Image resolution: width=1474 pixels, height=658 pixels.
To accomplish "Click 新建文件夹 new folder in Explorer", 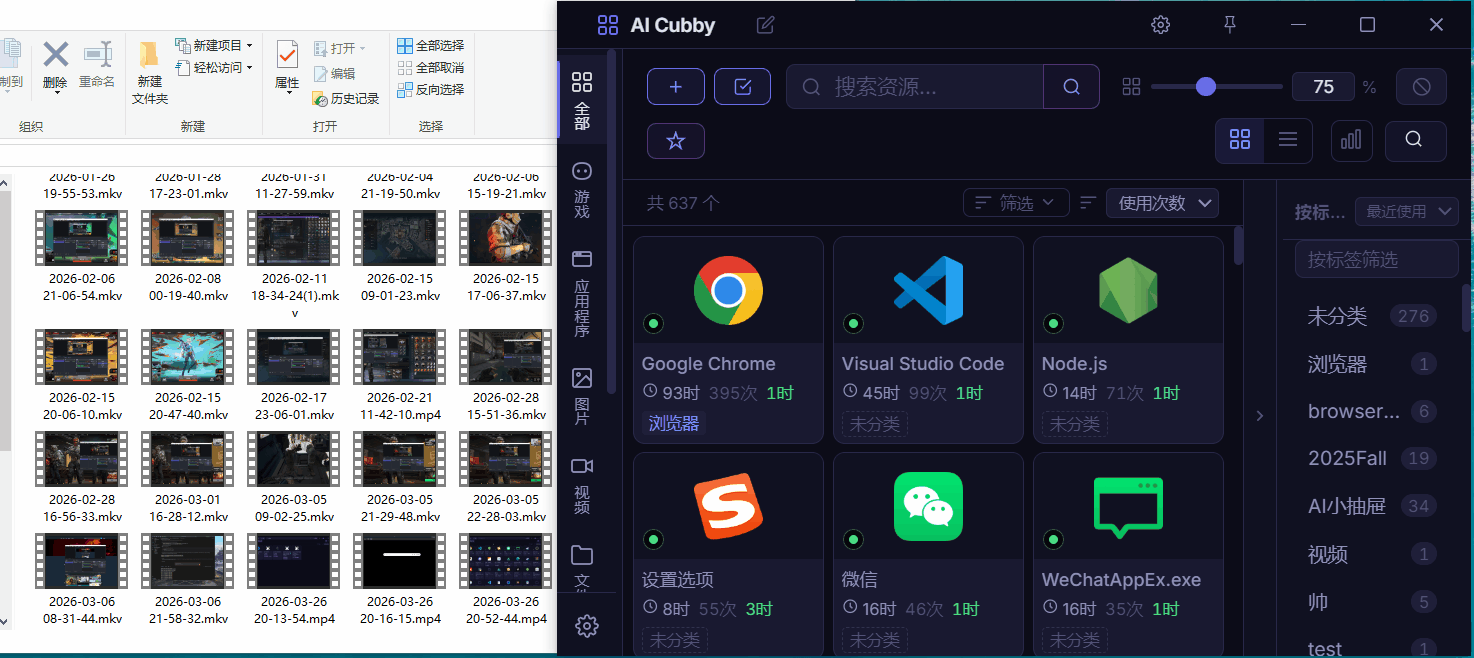I will [150, 72].
